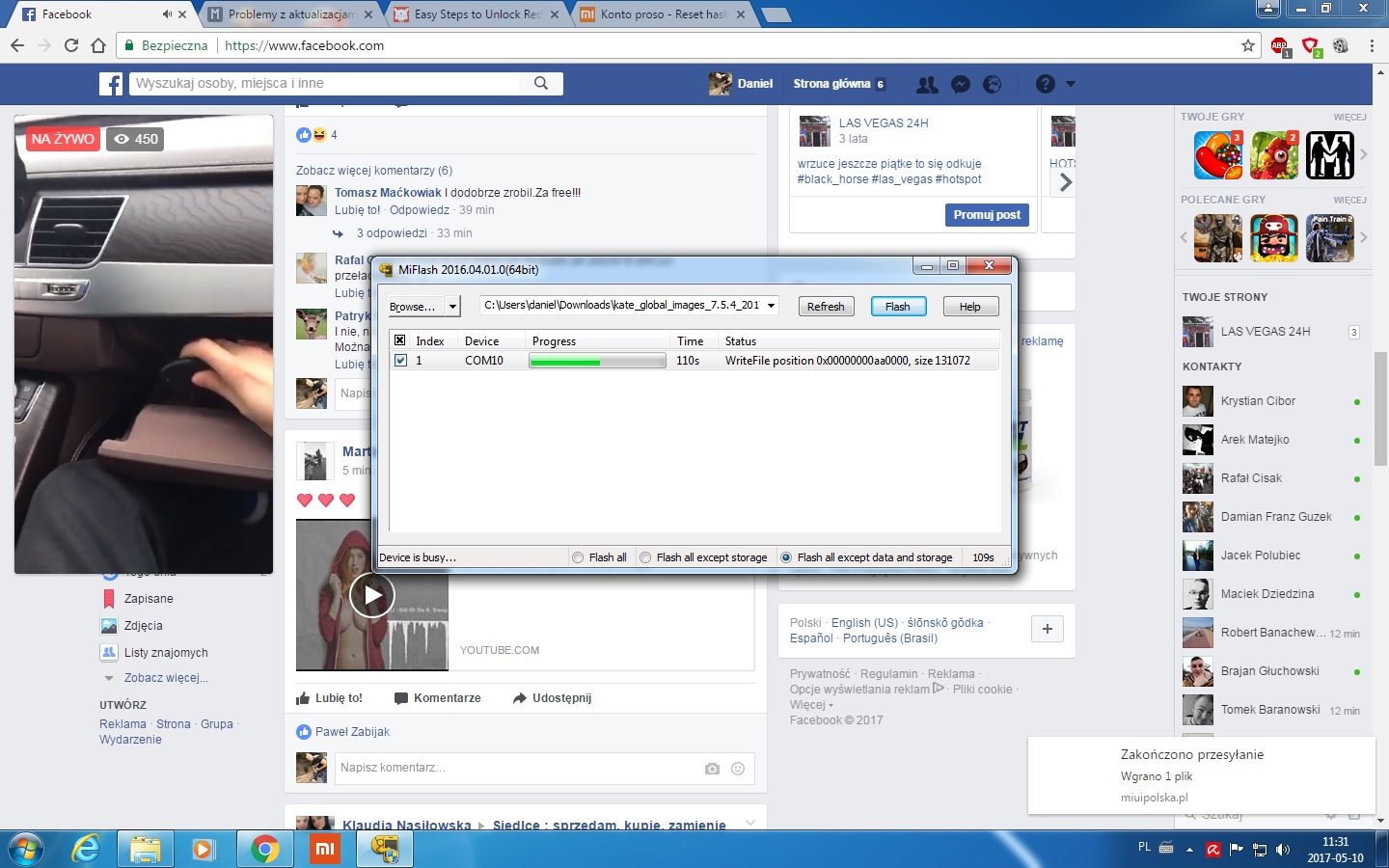Open the firmware path dropdown list
Viewport: 1389px width, 868px height.
coord(771,306)
